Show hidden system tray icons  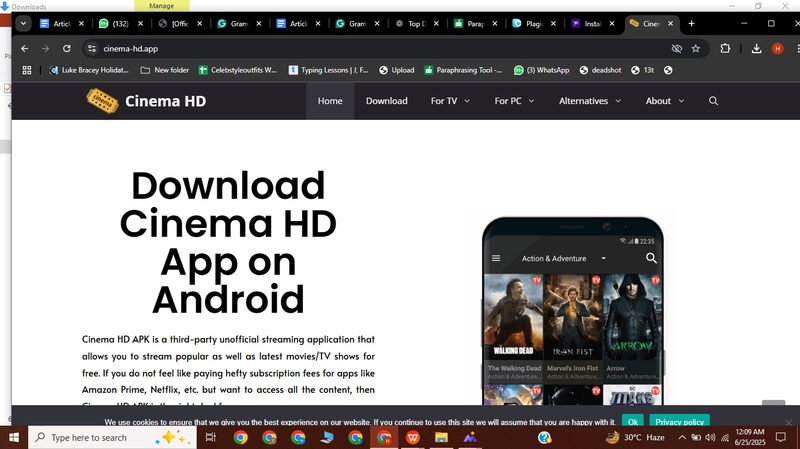682,438
